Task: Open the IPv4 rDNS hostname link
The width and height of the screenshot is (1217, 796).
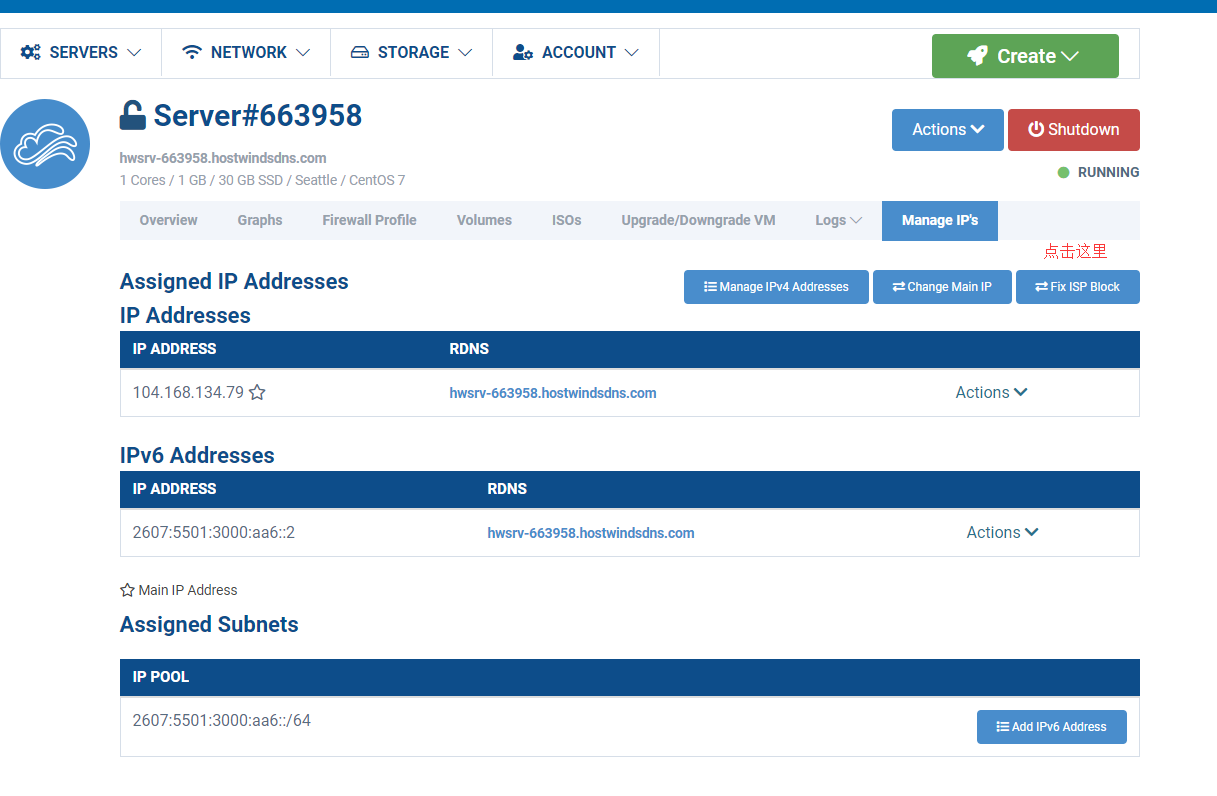Action: 553,393
